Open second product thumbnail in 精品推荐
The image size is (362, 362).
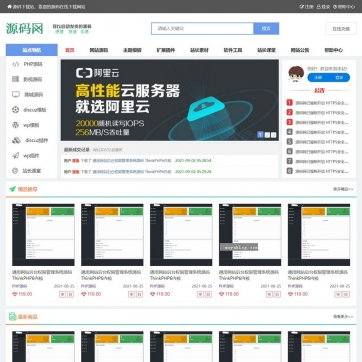pos(112,235)
